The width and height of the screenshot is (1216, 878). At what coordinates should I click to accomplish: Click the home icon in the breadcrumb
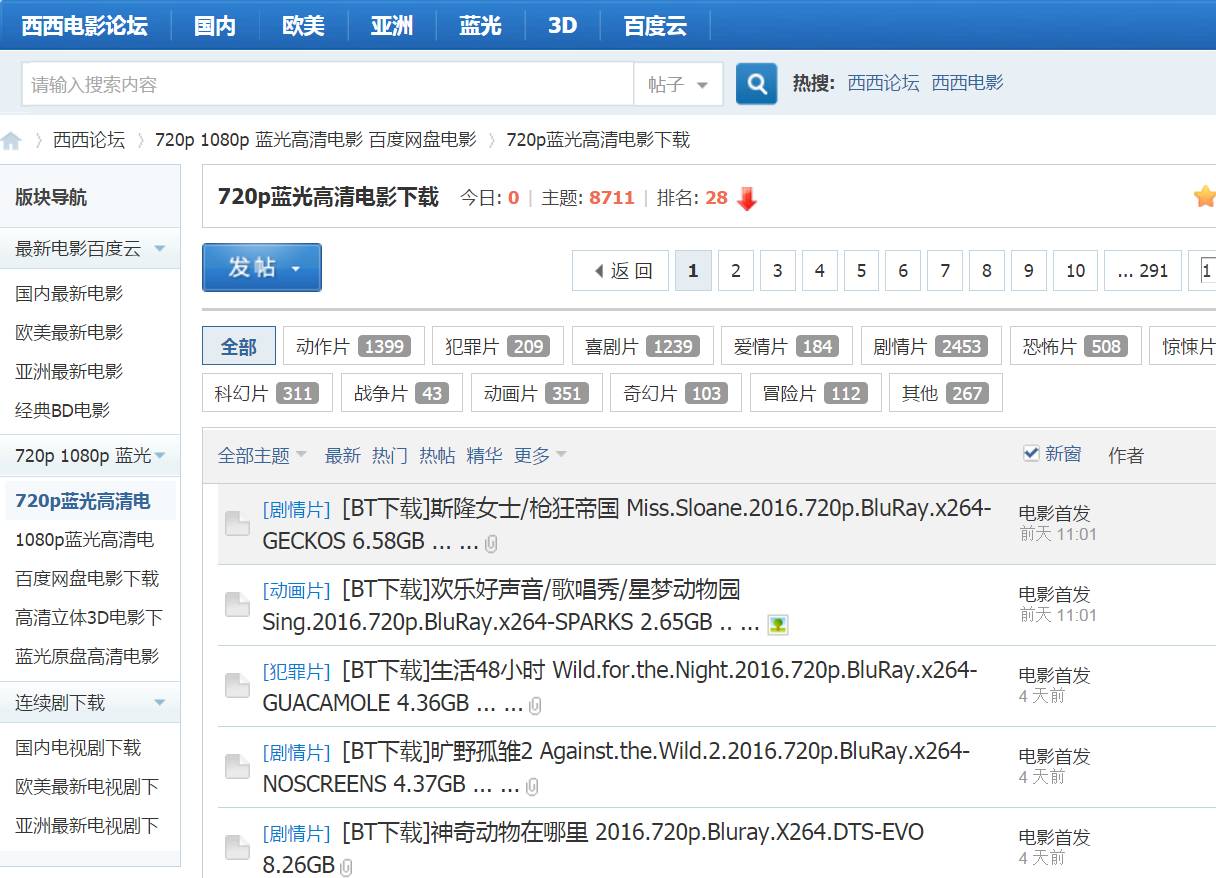point(10,140)
